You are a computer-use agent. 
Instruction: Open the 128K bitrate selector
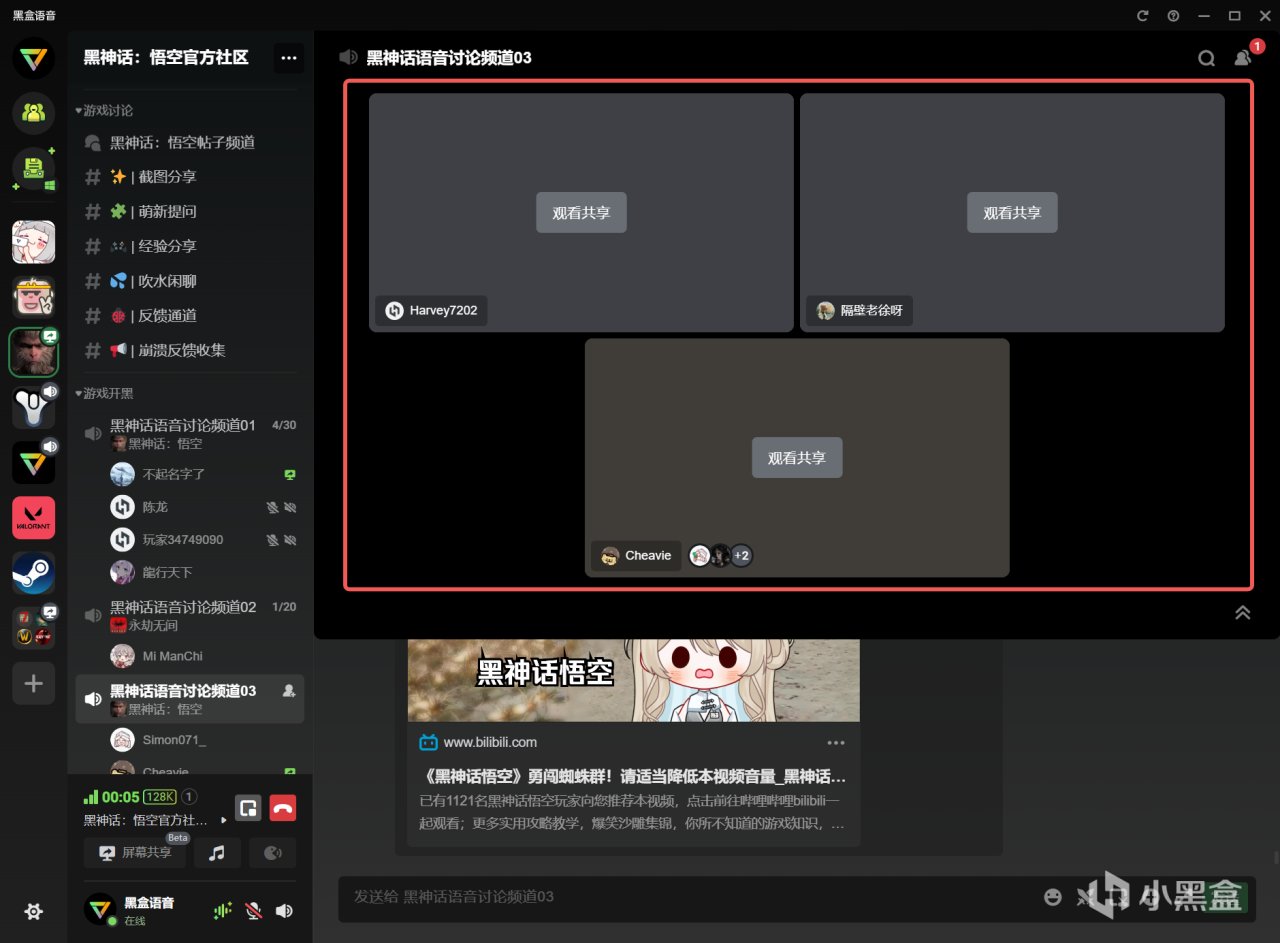(x=160, y=797)
